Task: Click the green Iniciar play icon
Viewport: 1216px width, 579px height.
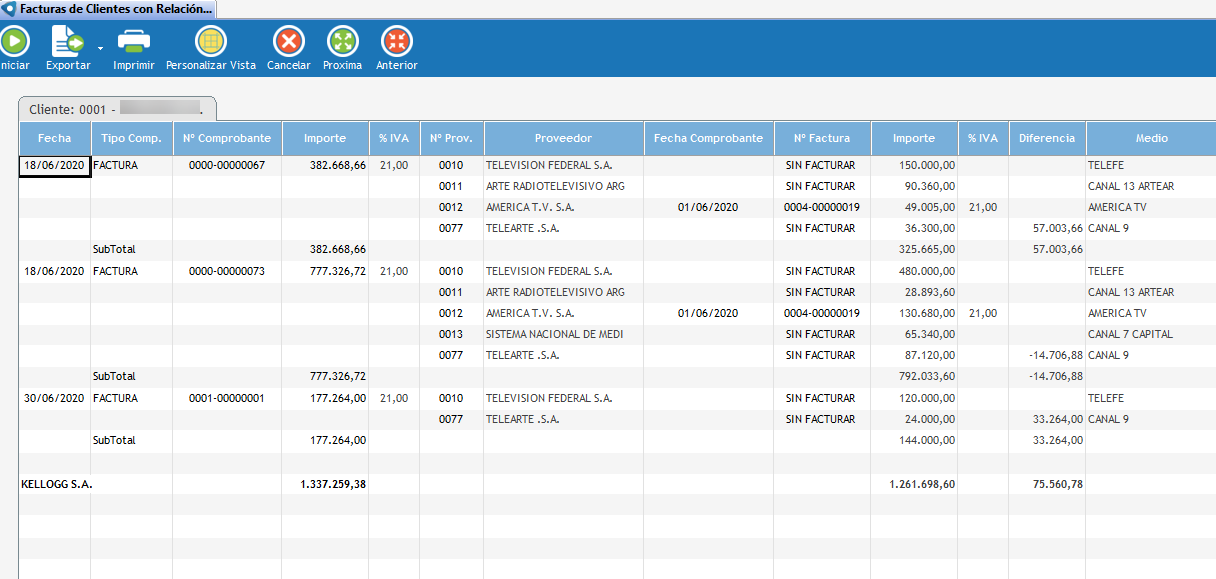Action: (14, 42)
